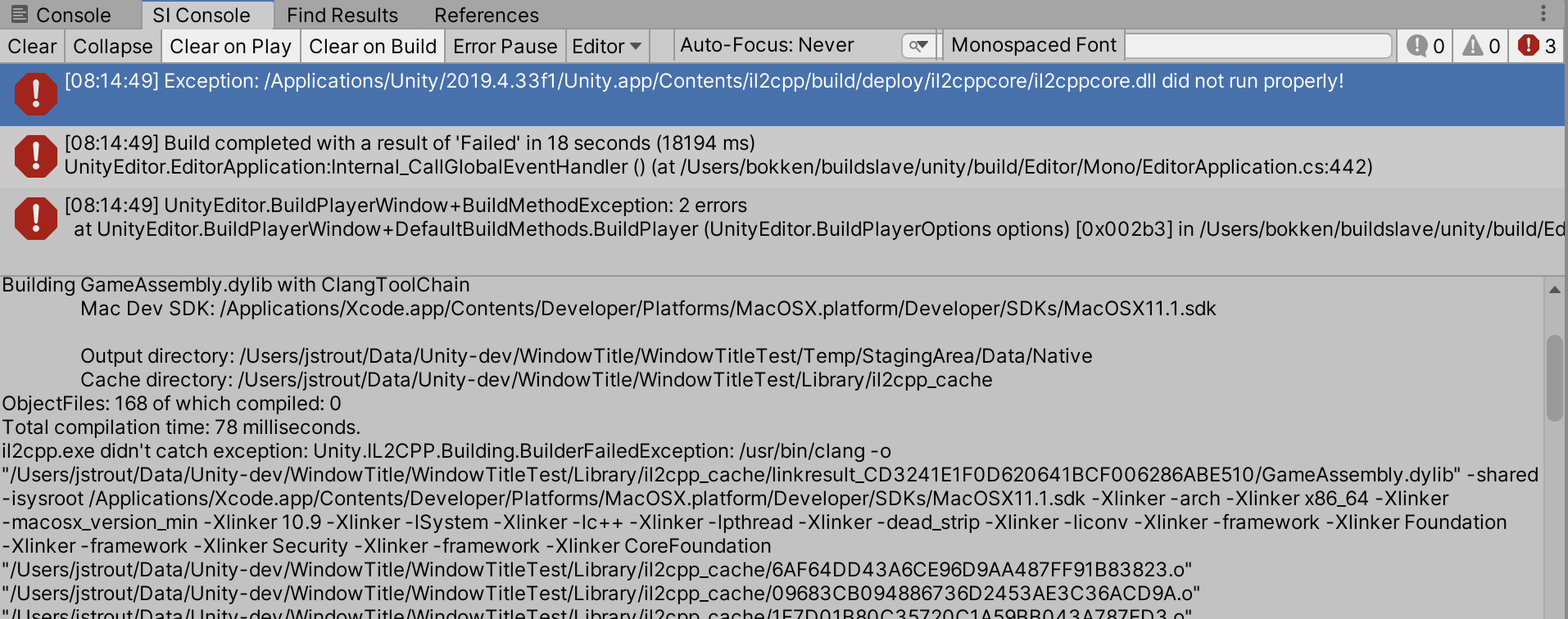
Task: Toggle the Collapse option
Action: click(112, 47)
